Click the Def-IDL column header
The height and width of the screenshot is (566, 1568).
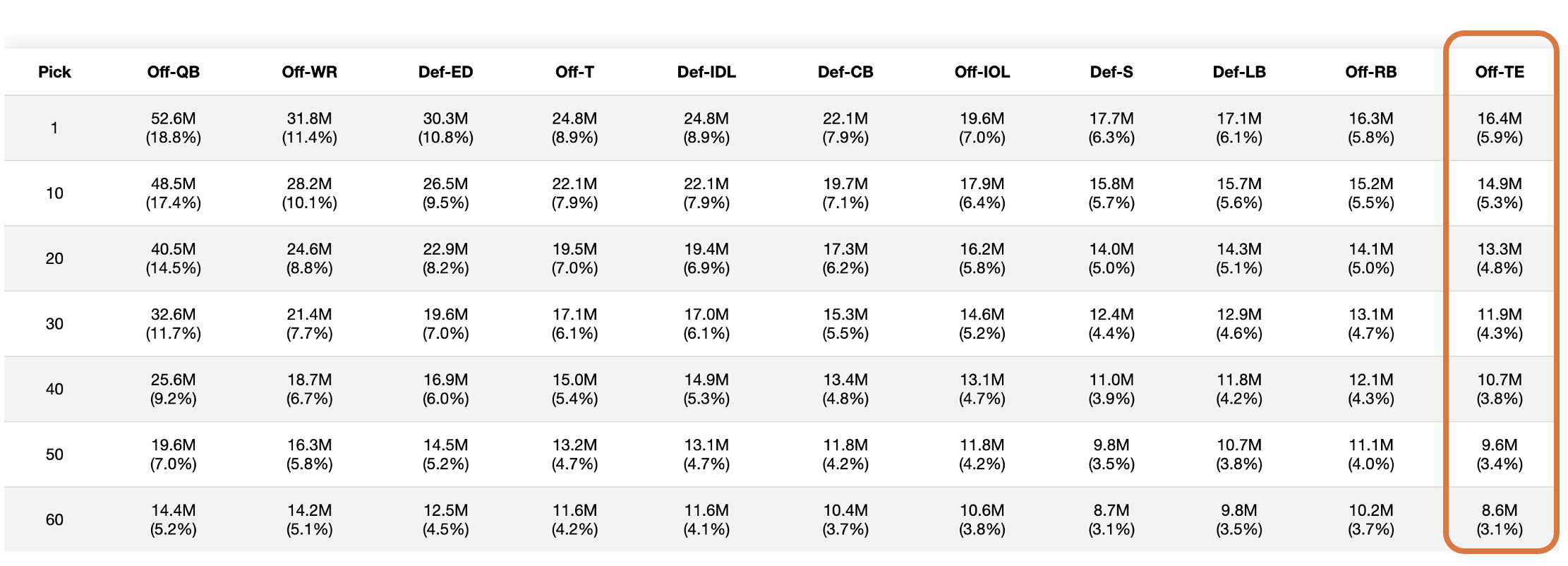706,72
